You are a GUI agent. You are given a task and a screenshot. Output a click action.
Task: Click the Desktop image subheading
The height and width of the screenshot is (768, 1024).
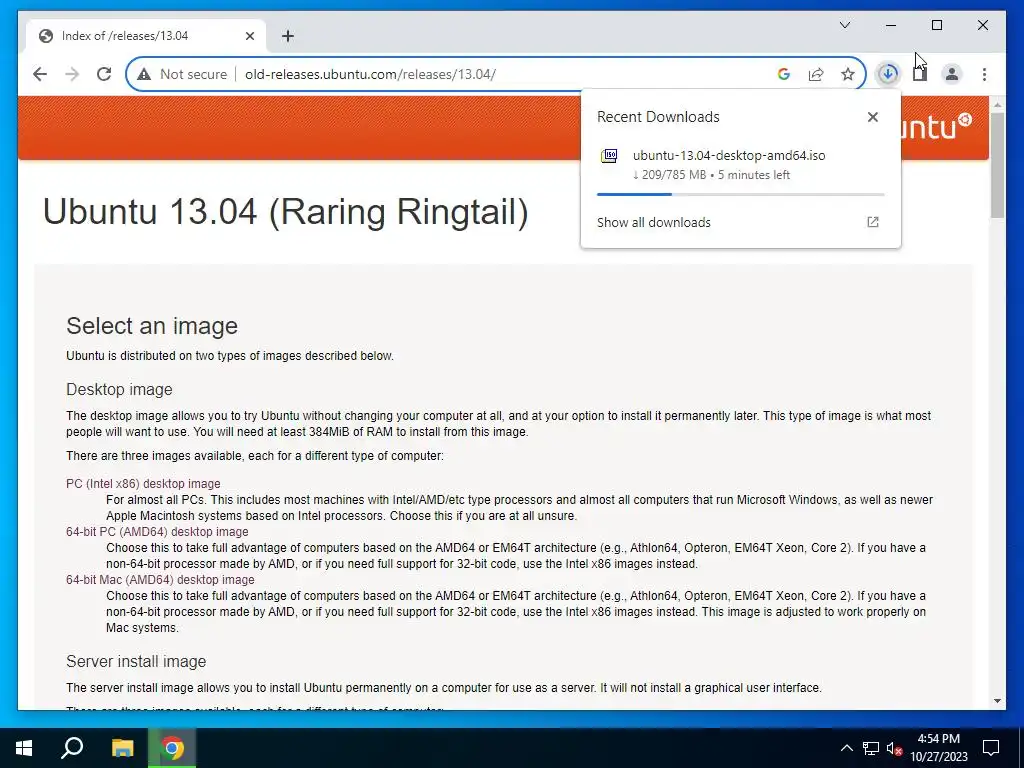point(119,389)
